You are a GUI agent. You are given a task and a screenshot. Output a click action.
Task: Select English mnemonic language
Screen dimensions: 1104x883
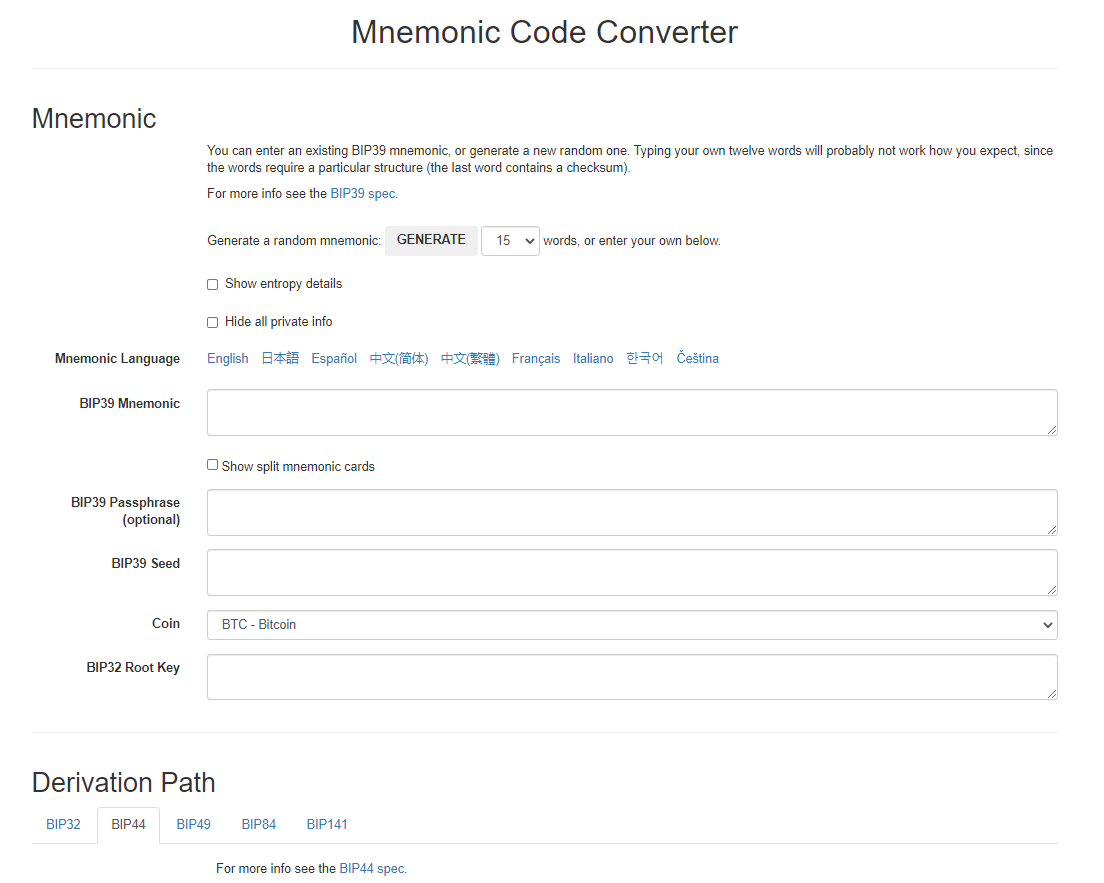click(x=227, y=358)
